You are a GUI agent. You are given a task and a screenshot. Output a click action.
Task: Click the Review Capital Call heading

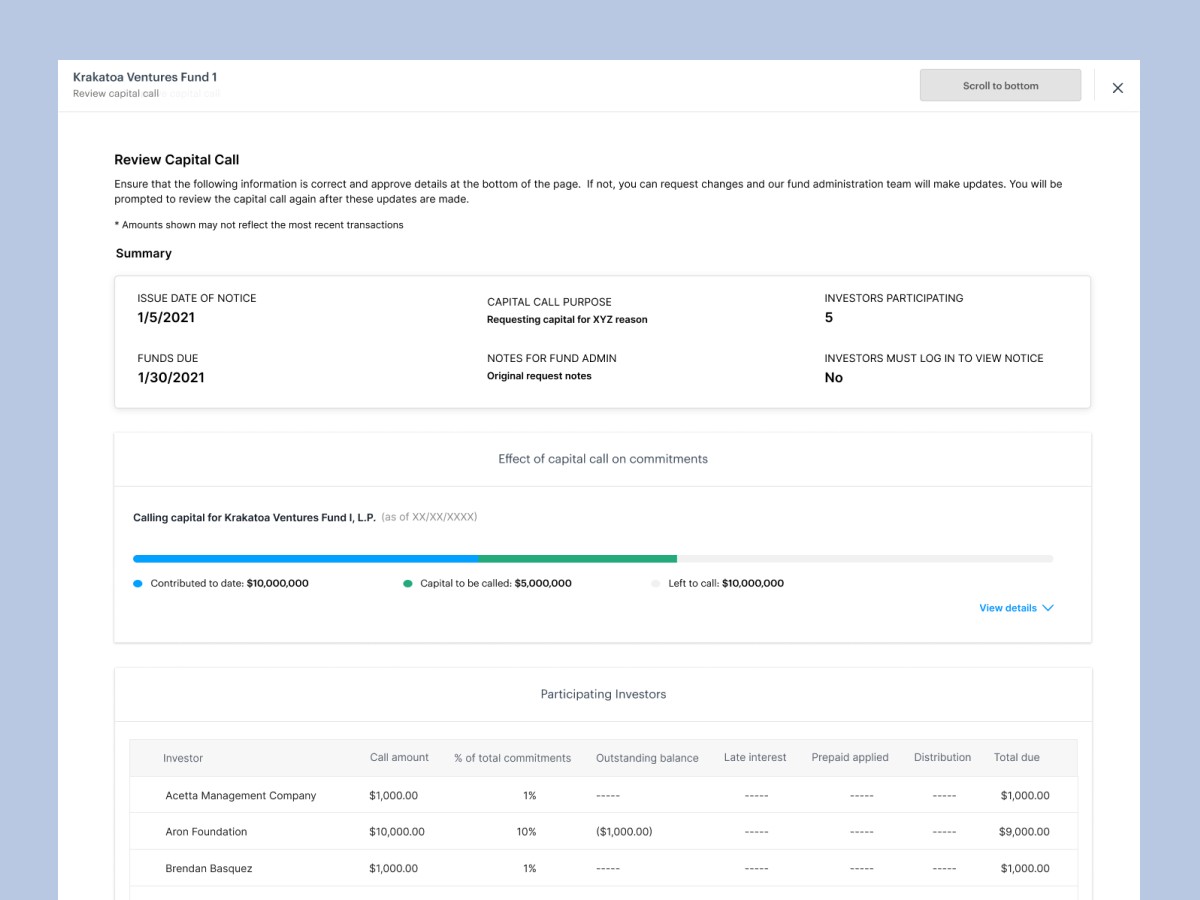(x=177, y=160)
